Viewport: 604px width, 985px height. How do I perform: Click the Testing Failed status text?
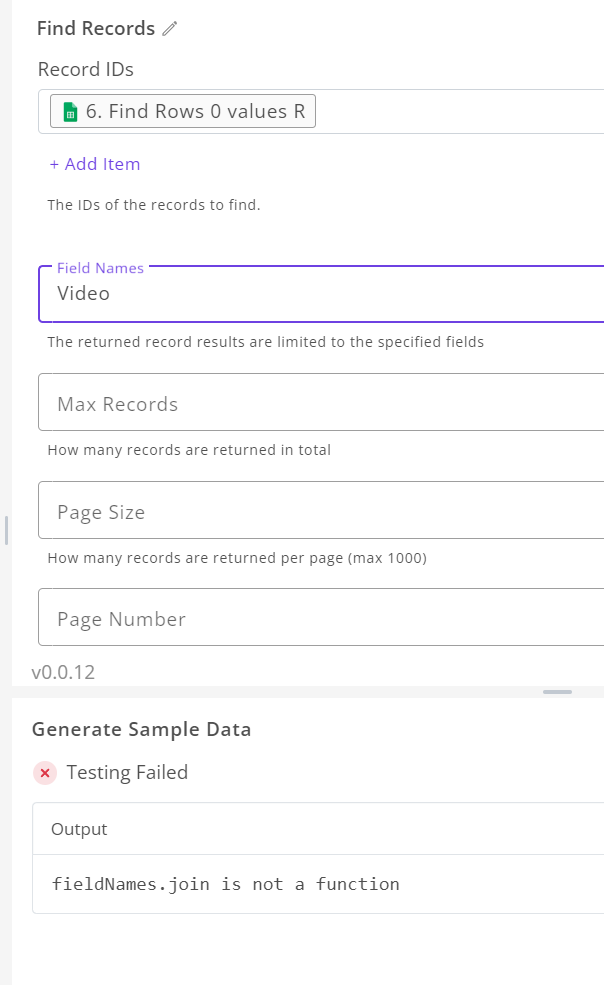tap(128, 772)
